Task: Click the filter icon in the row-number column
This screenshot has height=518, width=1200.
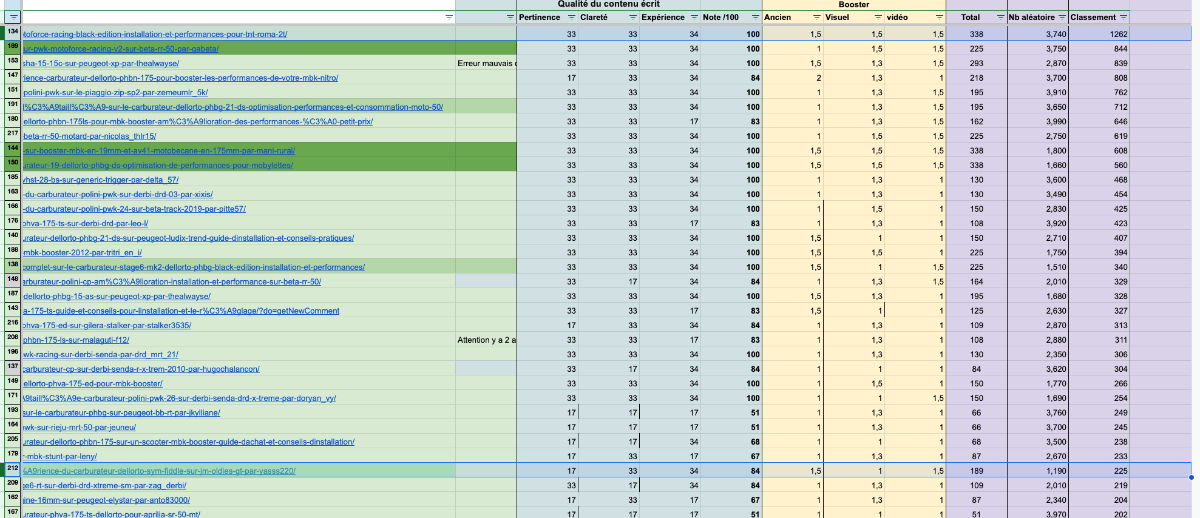Action: pyautogui.click(x=15, y=17)
